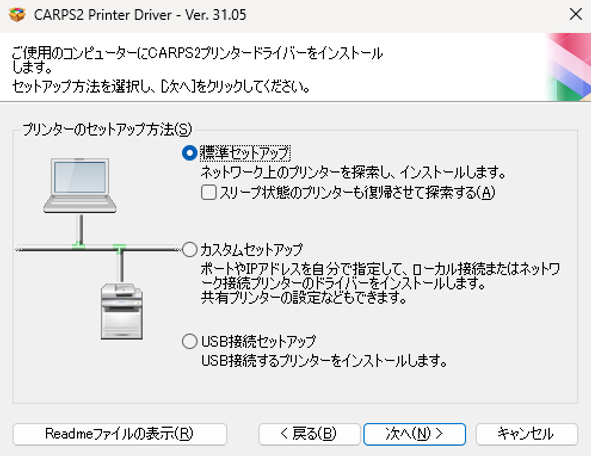The image size is (591, 456).
Task: Click the green network connector under the laptop
Action: 79,246
